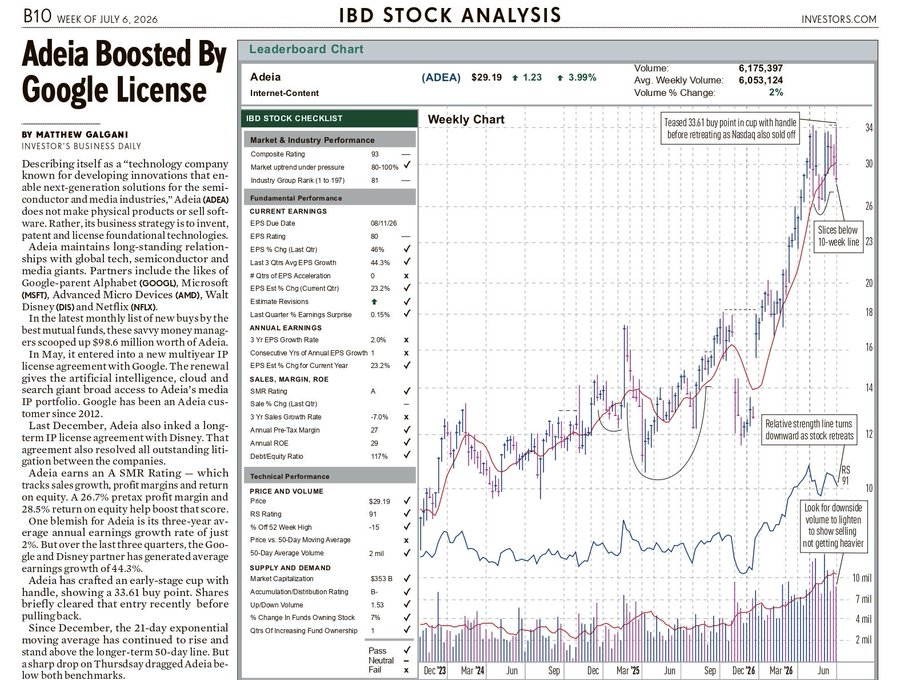This screenshot has width=900, height=680.
Task: Click the 10 mil volume axis label
Action: point(862,578)
